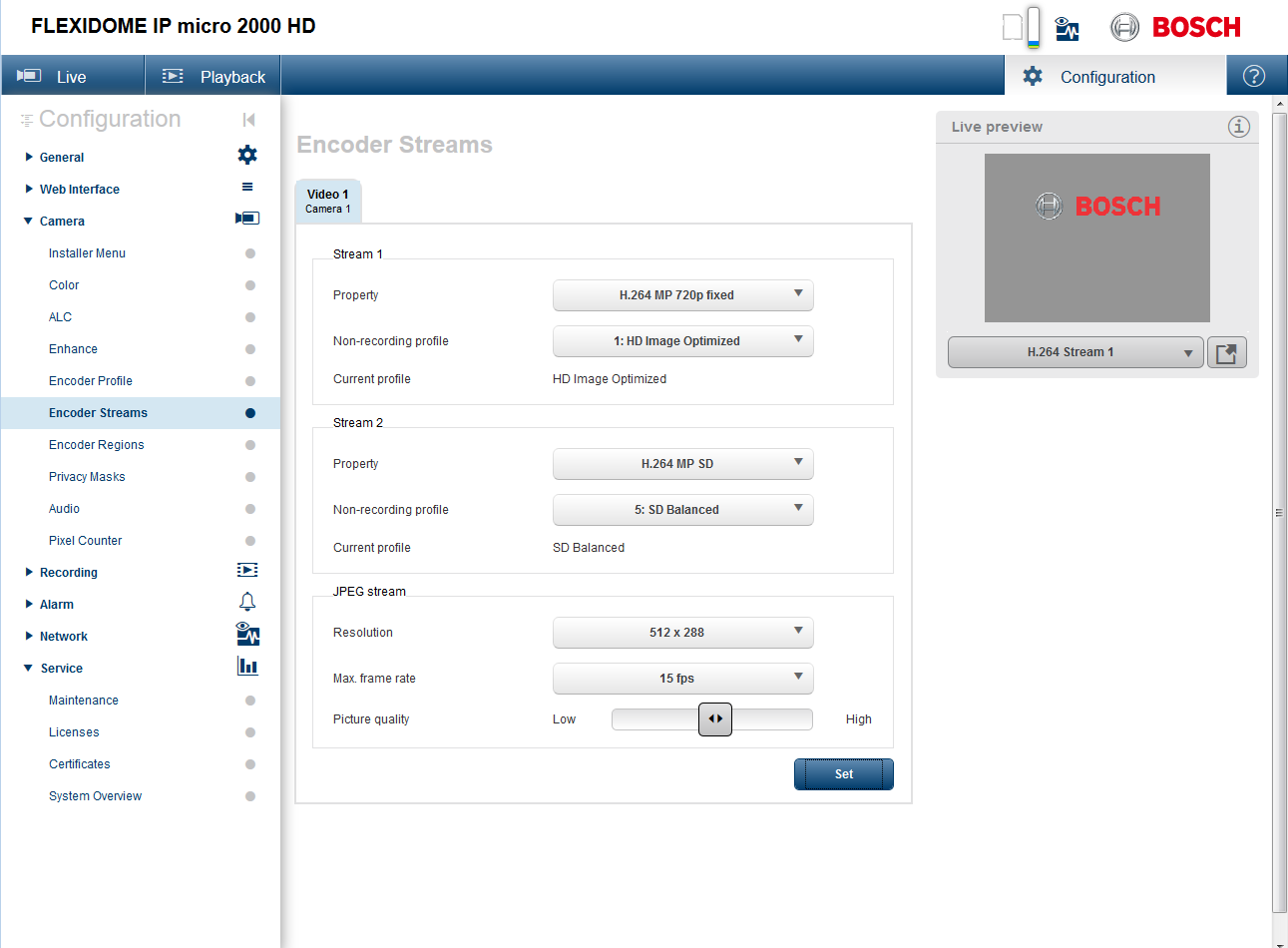Click the Service bar chart icon
The width and height of the screenshot is (1288, 948).
pyautogui.click(x=247, y=666)
